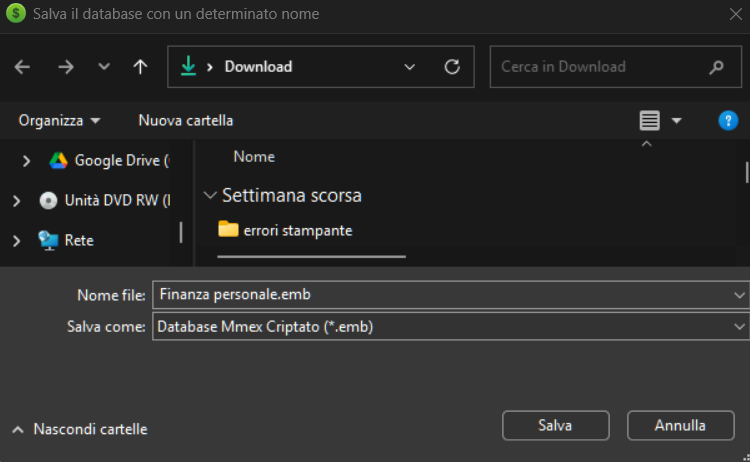Go forward with the right arrow

tap(66, 67)
